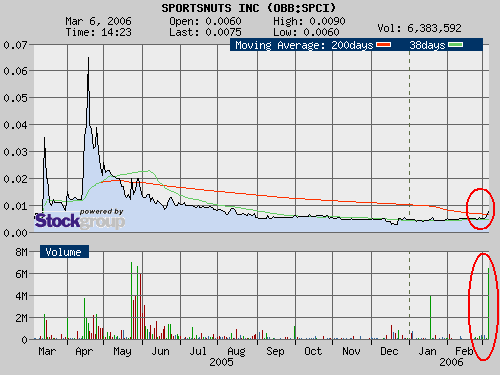The image size is (500, 375).
Task: Click the 0.01 price axis label
Action: 15,206
